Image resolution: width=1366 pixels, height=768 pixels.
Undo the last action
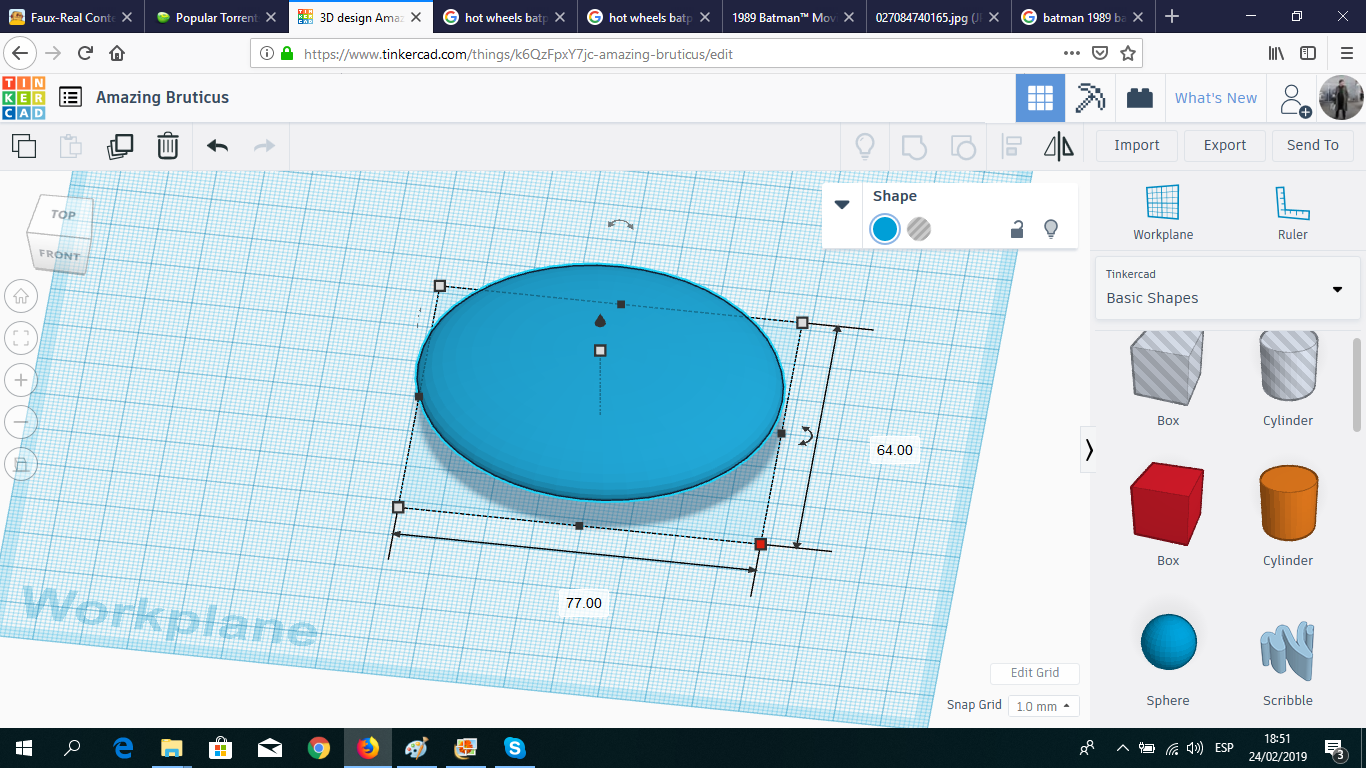point(217,146)
